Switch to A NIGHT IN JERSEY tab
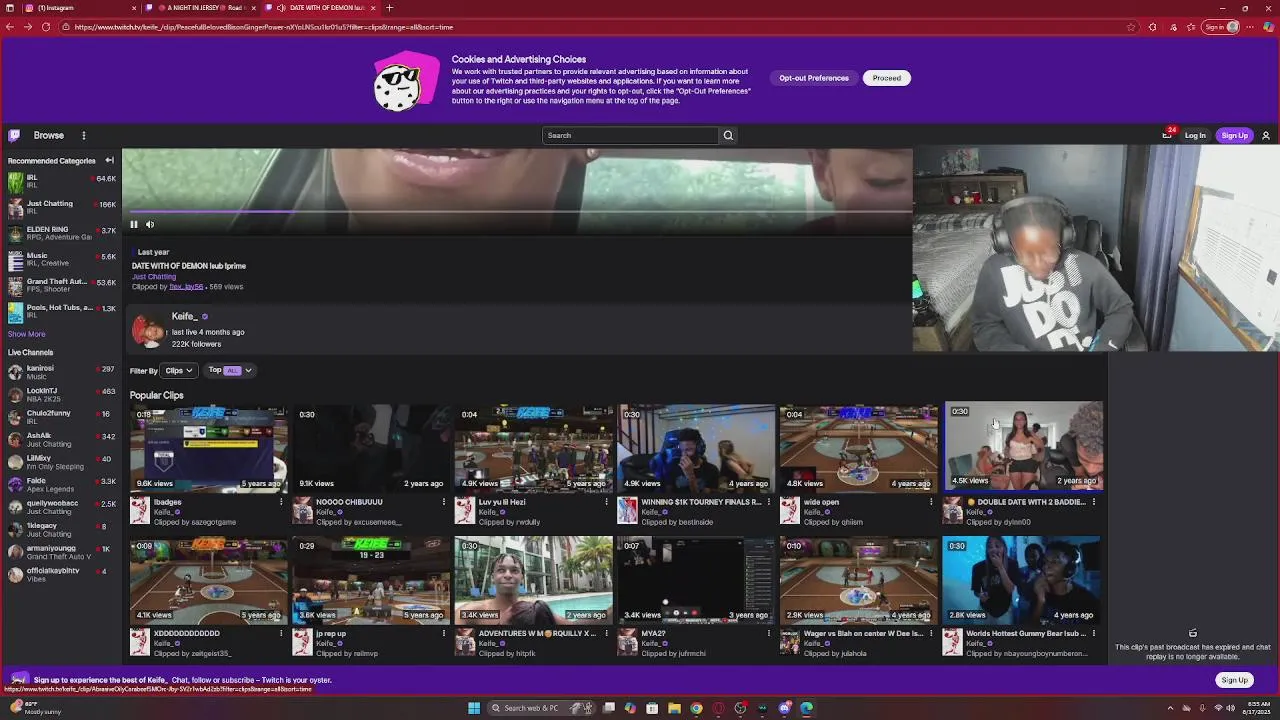 (x=201, y=8)
